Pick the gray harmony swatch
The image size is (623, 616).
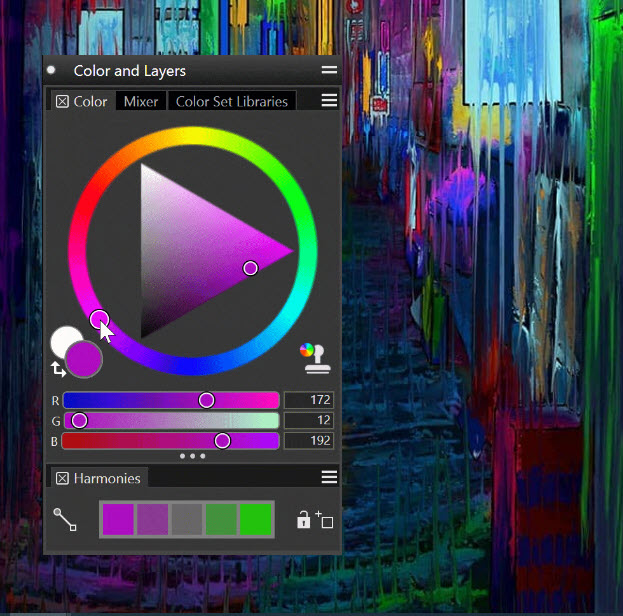[187, 519]
